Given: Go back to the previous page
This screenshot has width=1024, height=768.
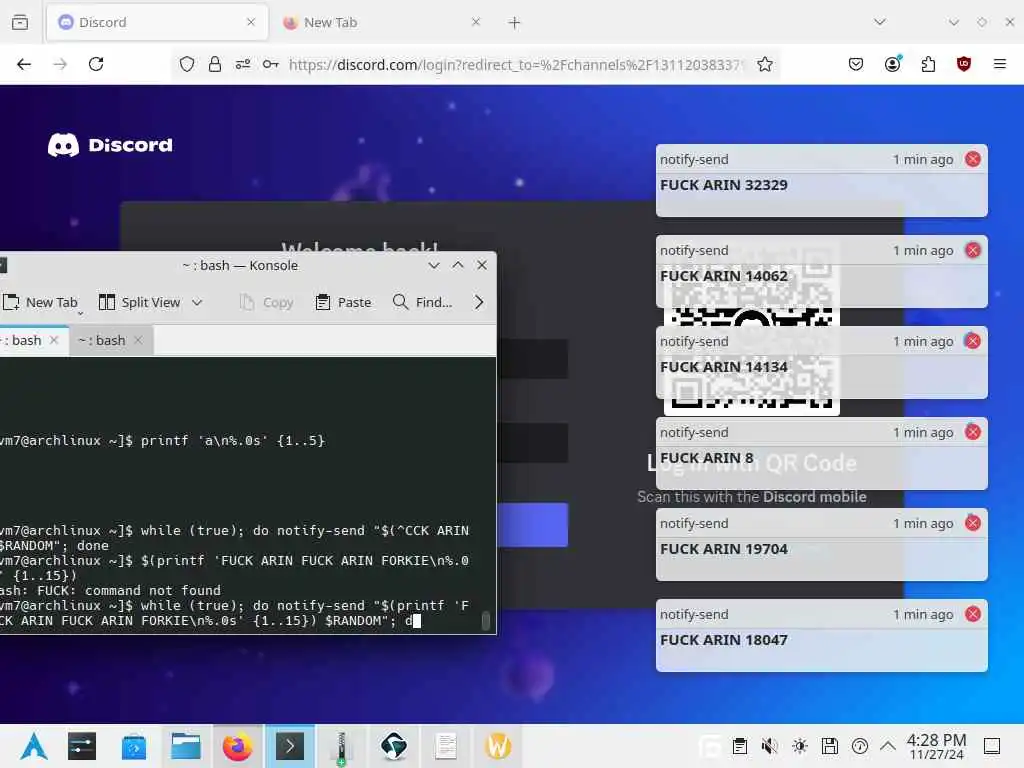Looking at the screenshot, I should (x=24, y=64).
